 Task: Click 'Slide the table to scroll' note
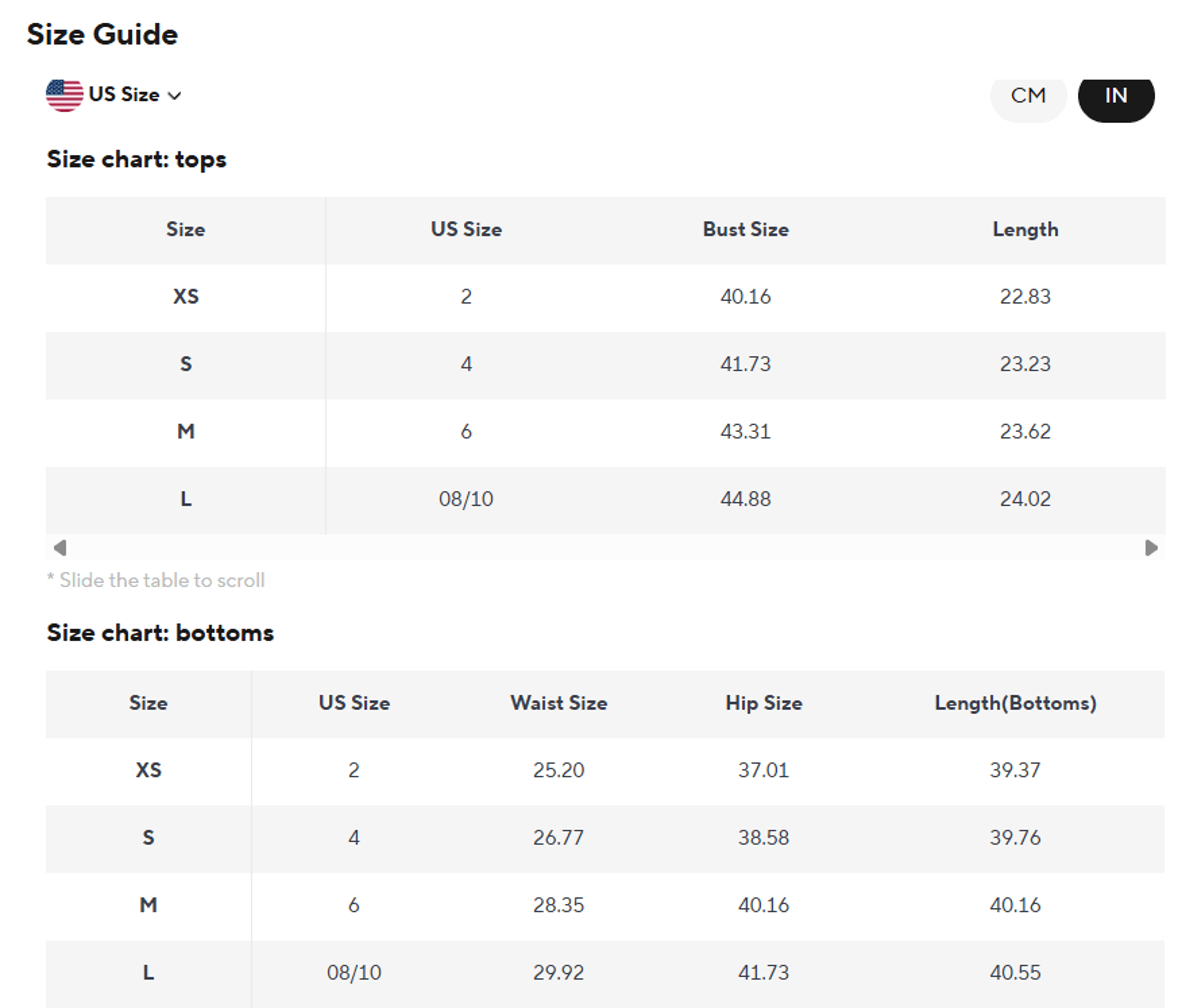point(156,580)
